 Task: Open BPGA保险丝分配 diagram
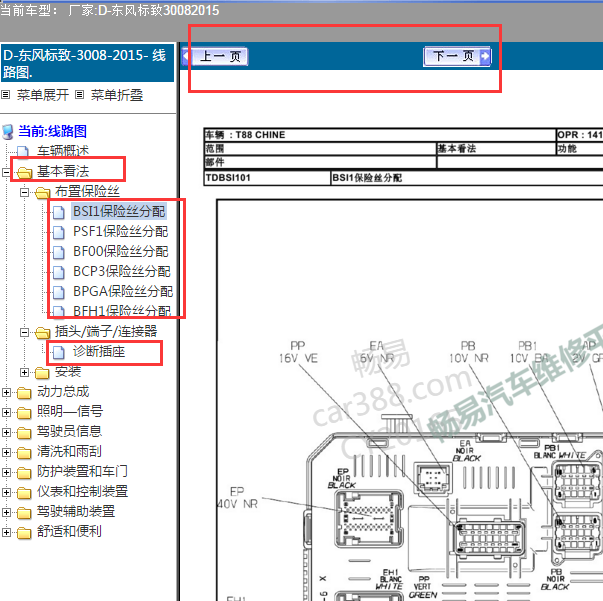[x=123, y=291]
